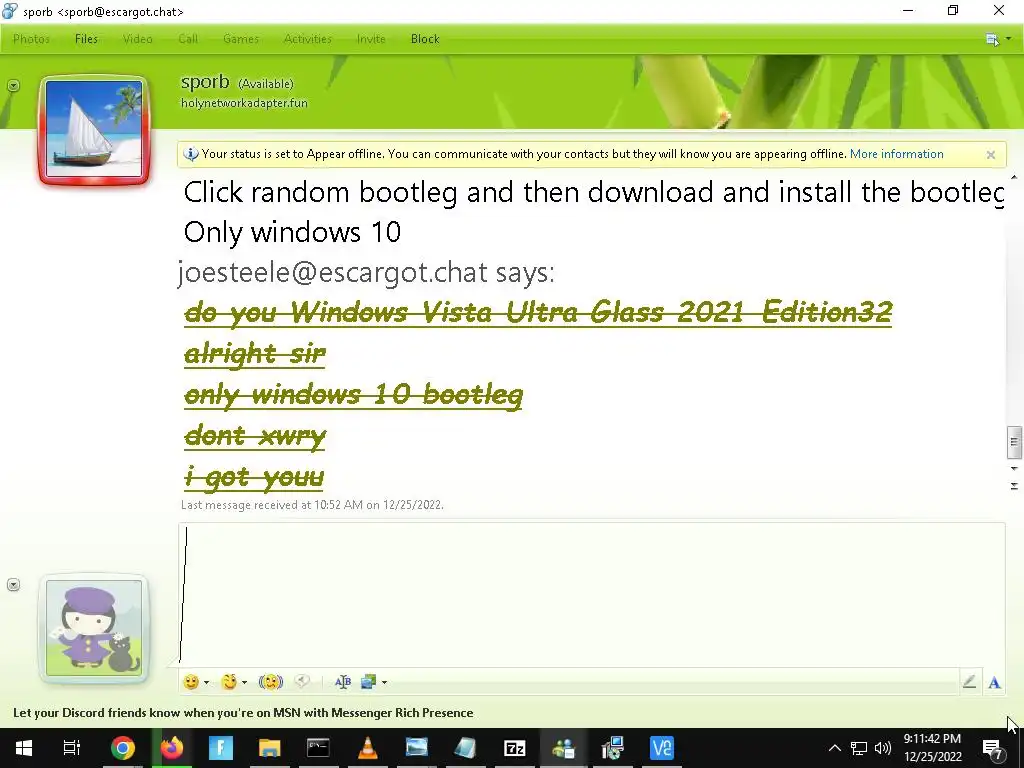The width and height of the screenshot is (1024, 768).
Task: Click the Video toolbar item
Action: (138, 39)
